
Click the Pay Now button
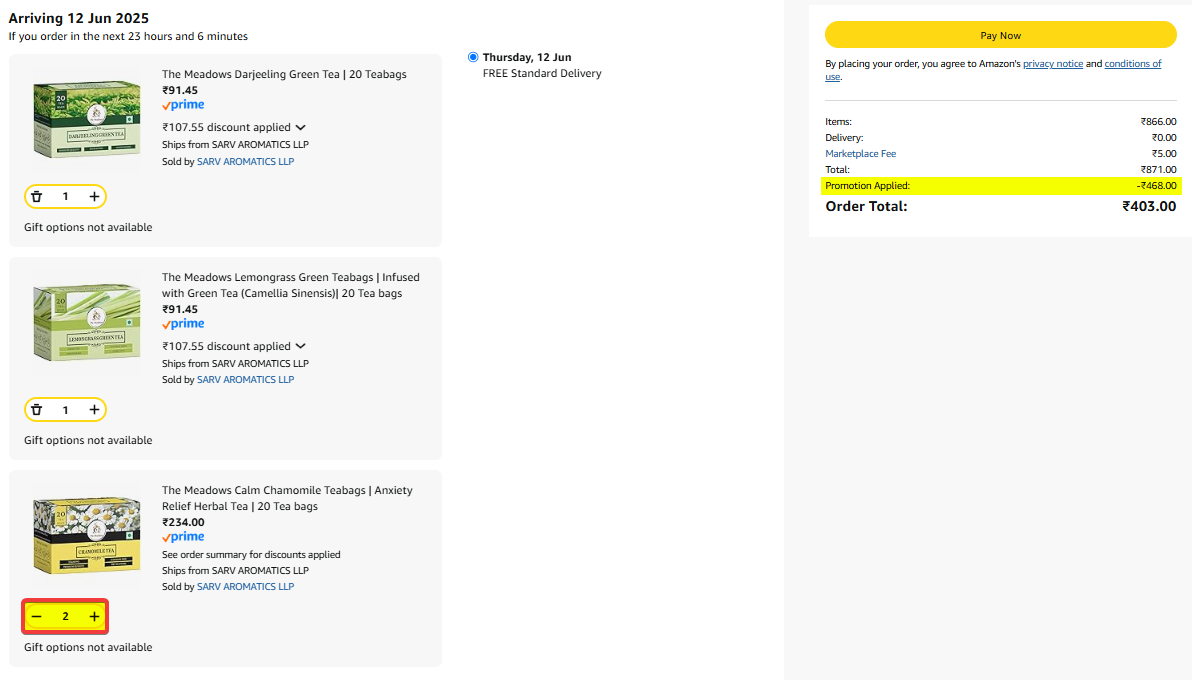click(1000, 36)
